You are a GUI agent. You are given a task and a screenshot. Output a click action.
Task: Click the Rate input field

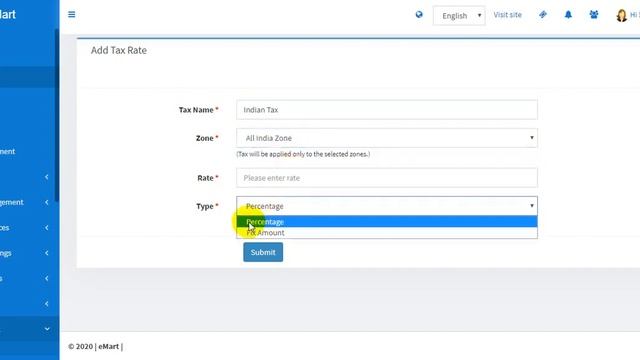click(x=387, y=178)
